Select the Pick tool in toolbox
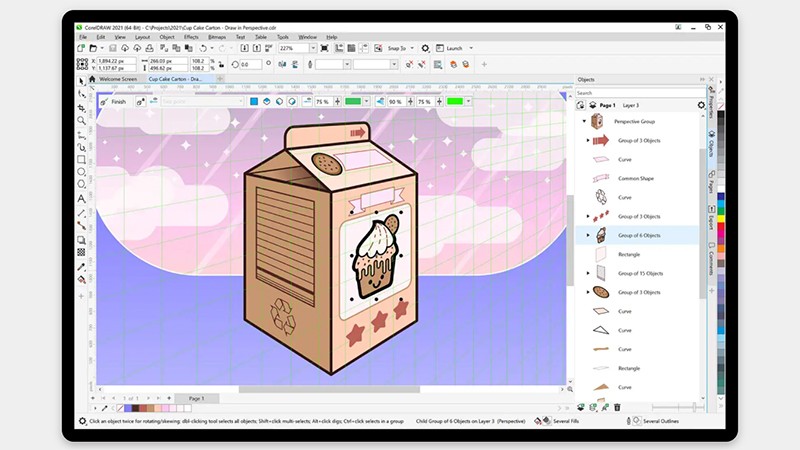 (x=81, y=82)
